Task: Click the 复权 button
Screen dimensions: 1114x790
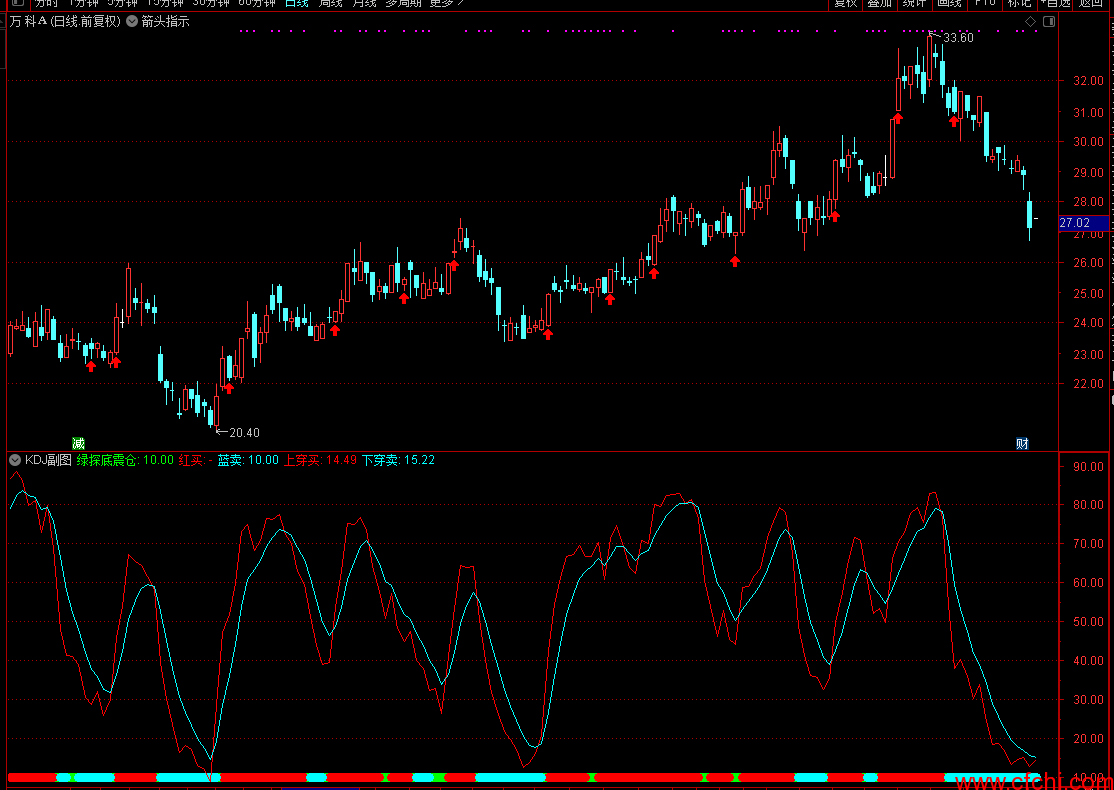Action: [845, 3]
